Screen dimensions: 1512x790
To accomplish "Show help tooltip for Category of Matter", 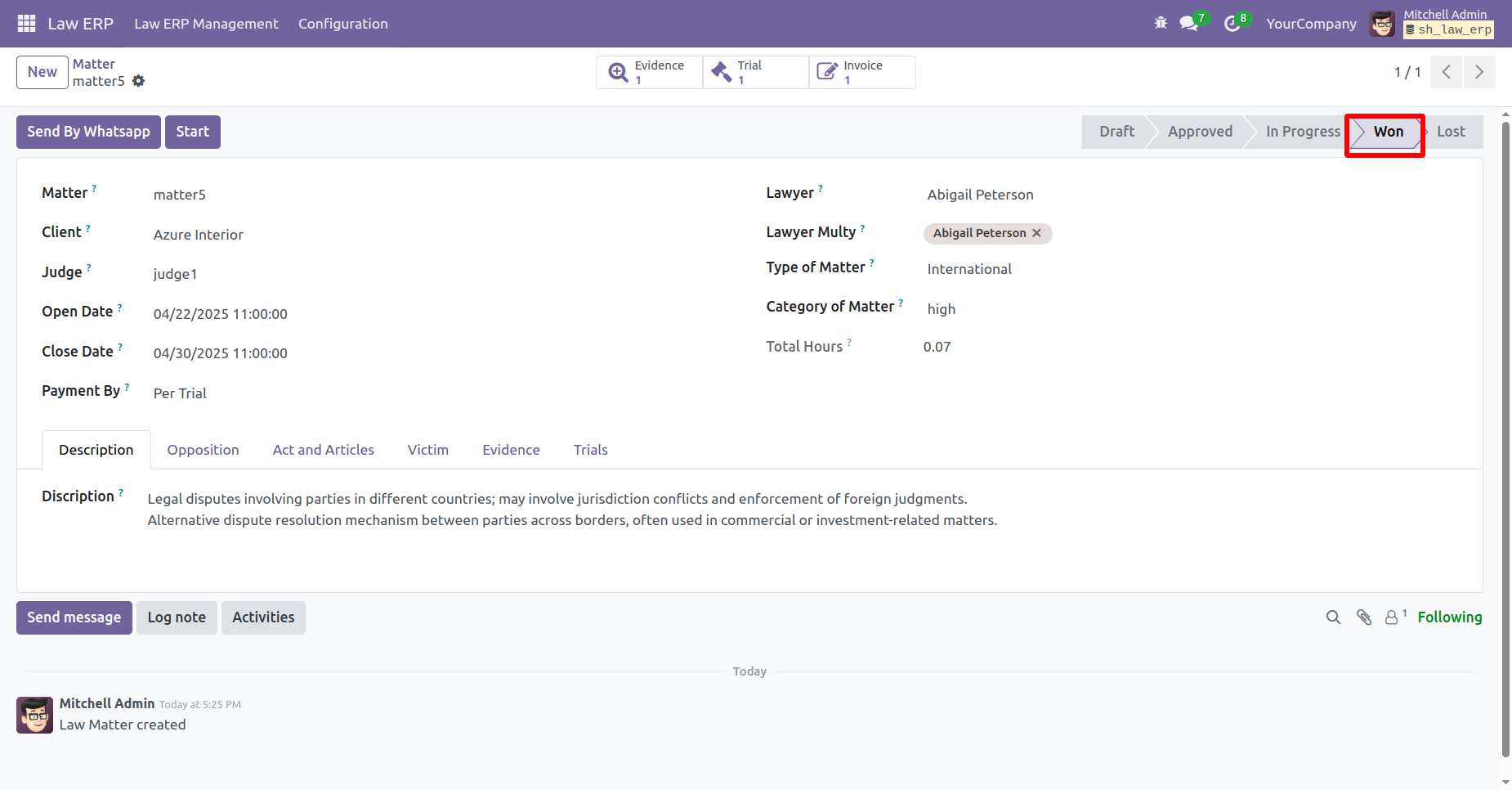I will [x=901, y=302].
